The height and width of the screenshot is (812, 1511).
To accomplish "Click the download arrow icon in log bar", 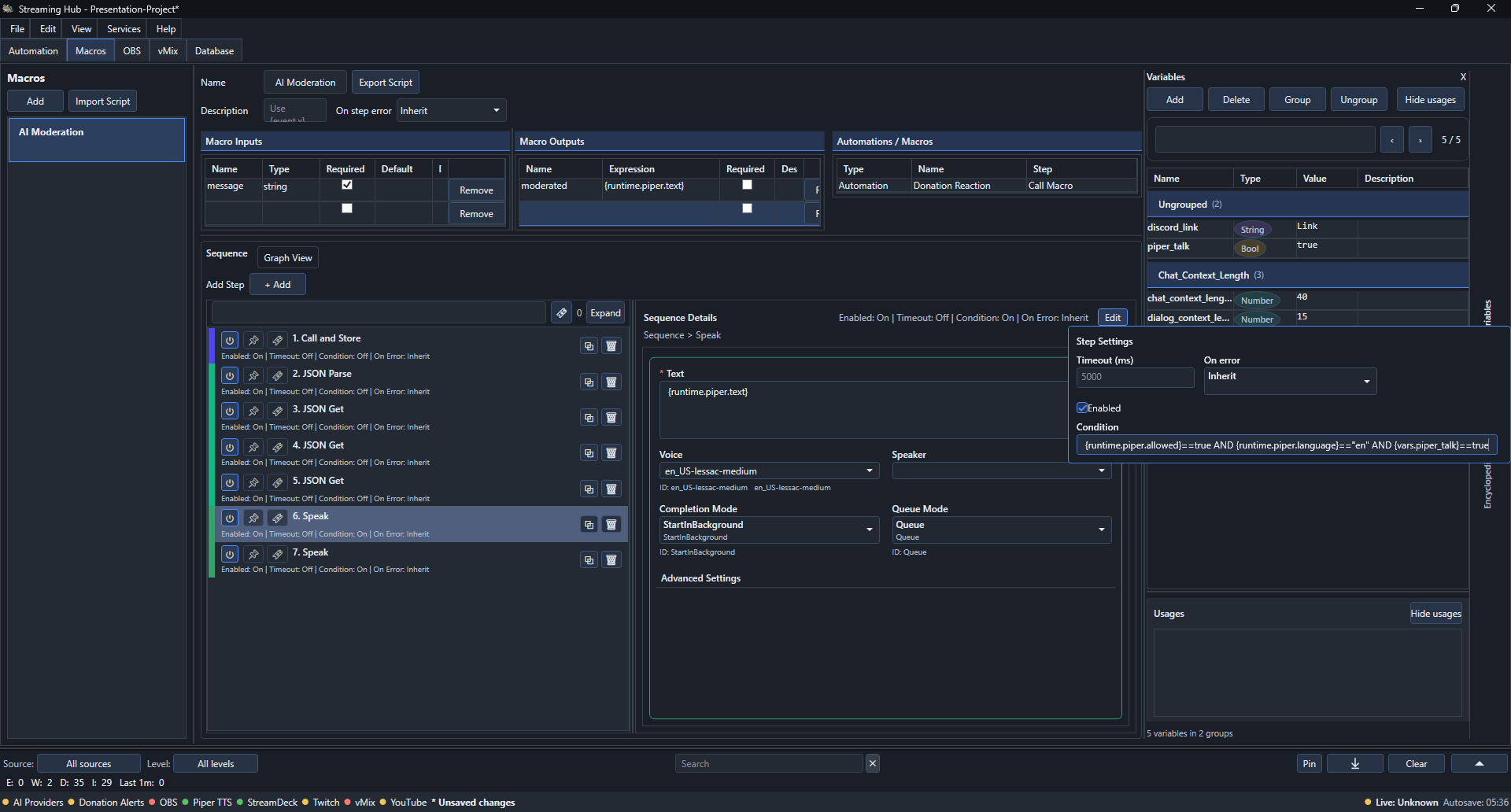I will 1355,763.
